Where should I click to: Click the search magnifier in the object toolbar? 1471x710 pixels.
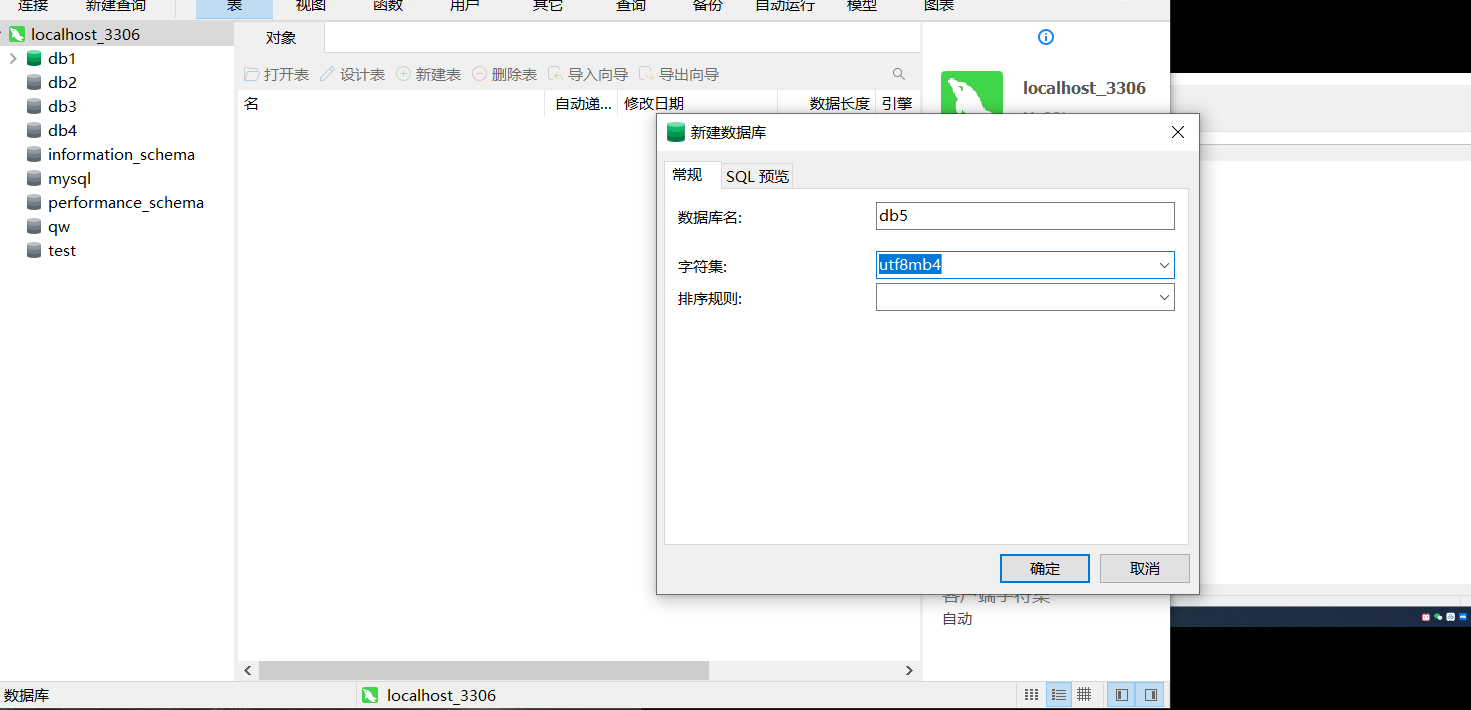click(899, 74)
